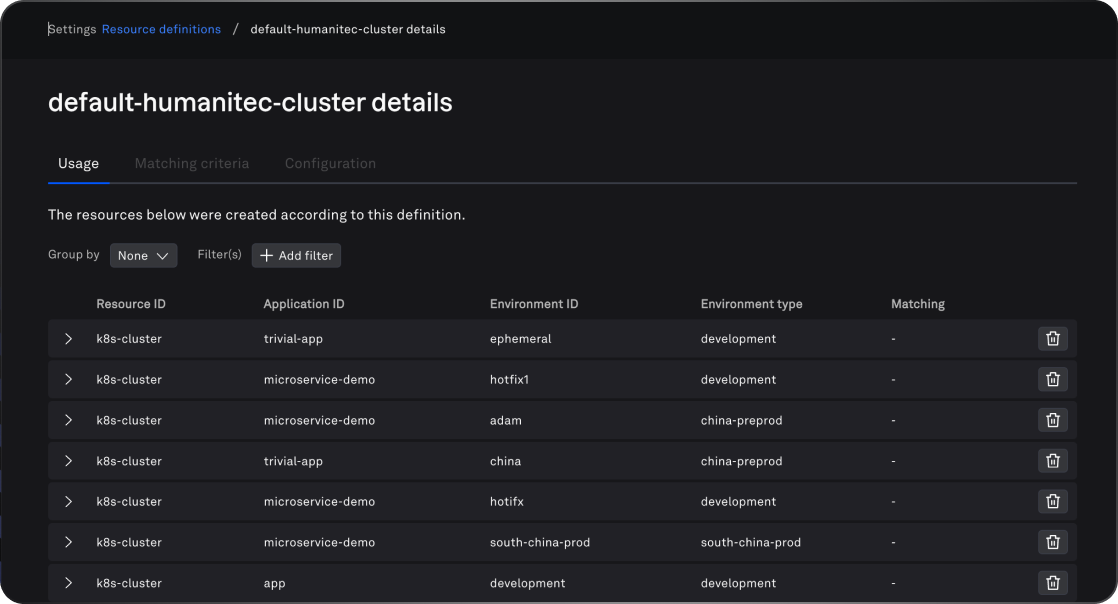Click trash icon for hotifx environment
1118x604 pixels.
coord(1052,502)
